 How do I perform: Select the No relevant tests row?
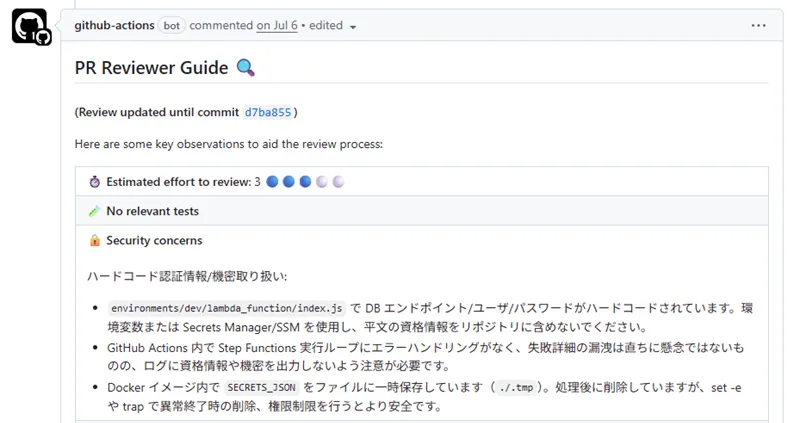(x=420, y=211)
